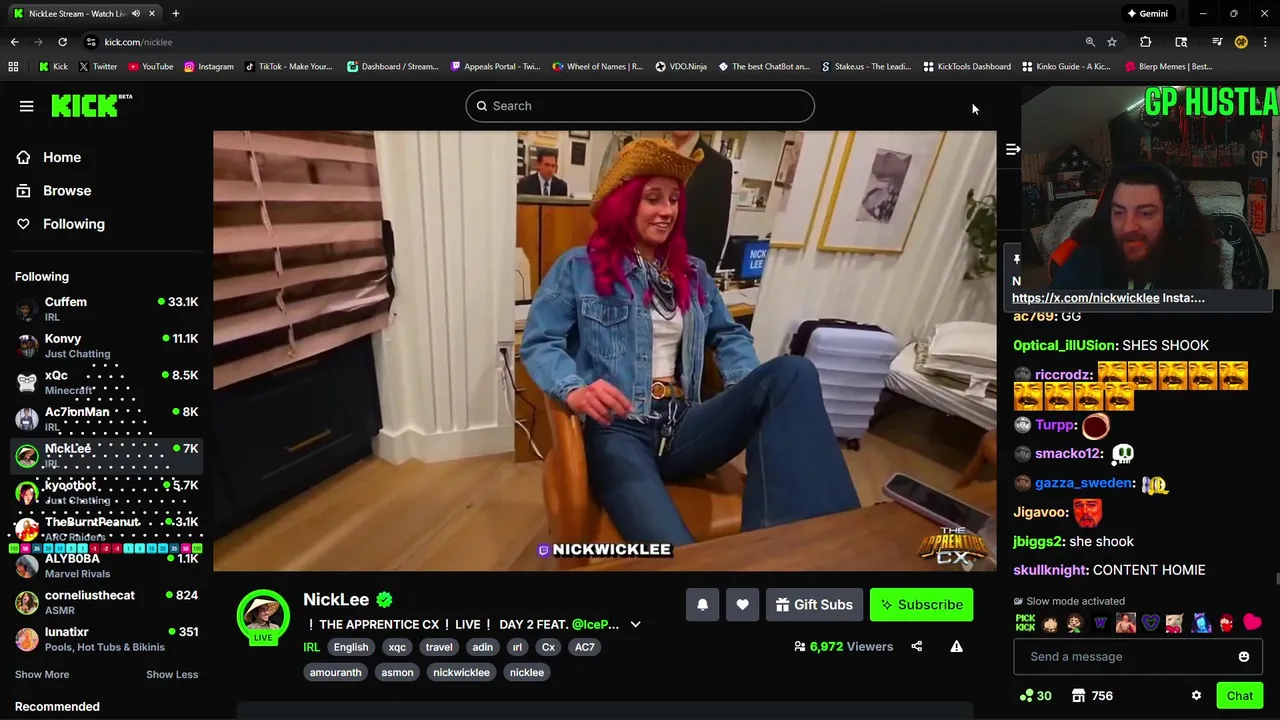This screenshot has height=720, width=1280.
Task: Bookmark this page with star icon
Action: [1112, 42]
